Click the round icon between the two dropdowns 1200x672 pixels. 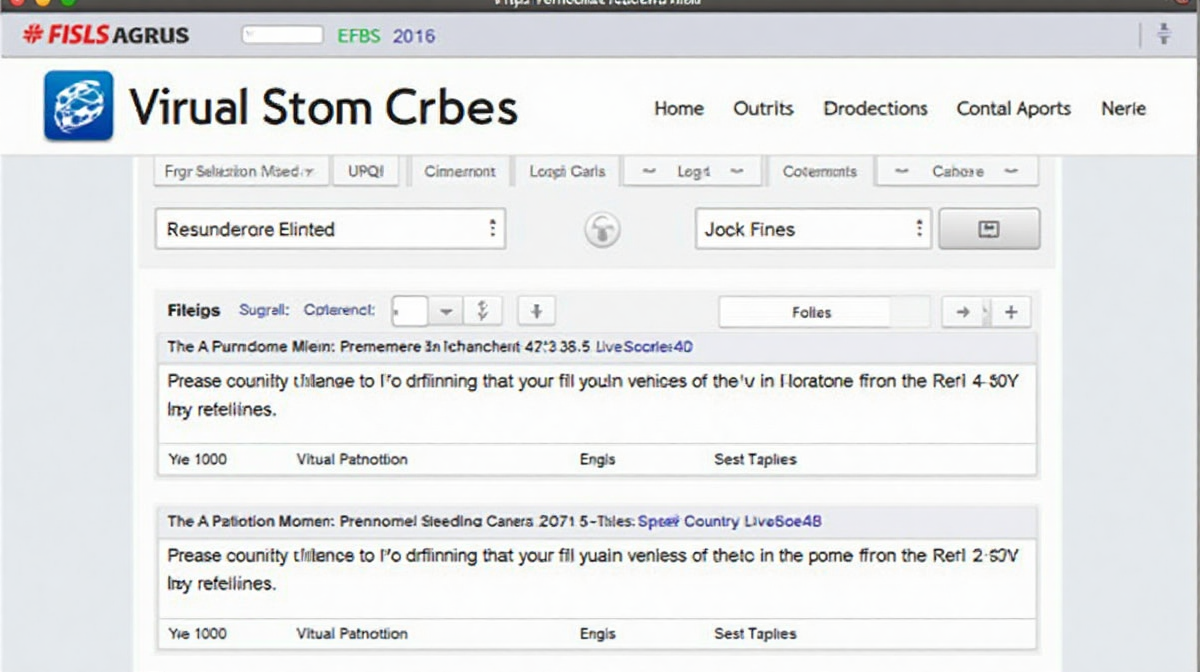[602, 229]
